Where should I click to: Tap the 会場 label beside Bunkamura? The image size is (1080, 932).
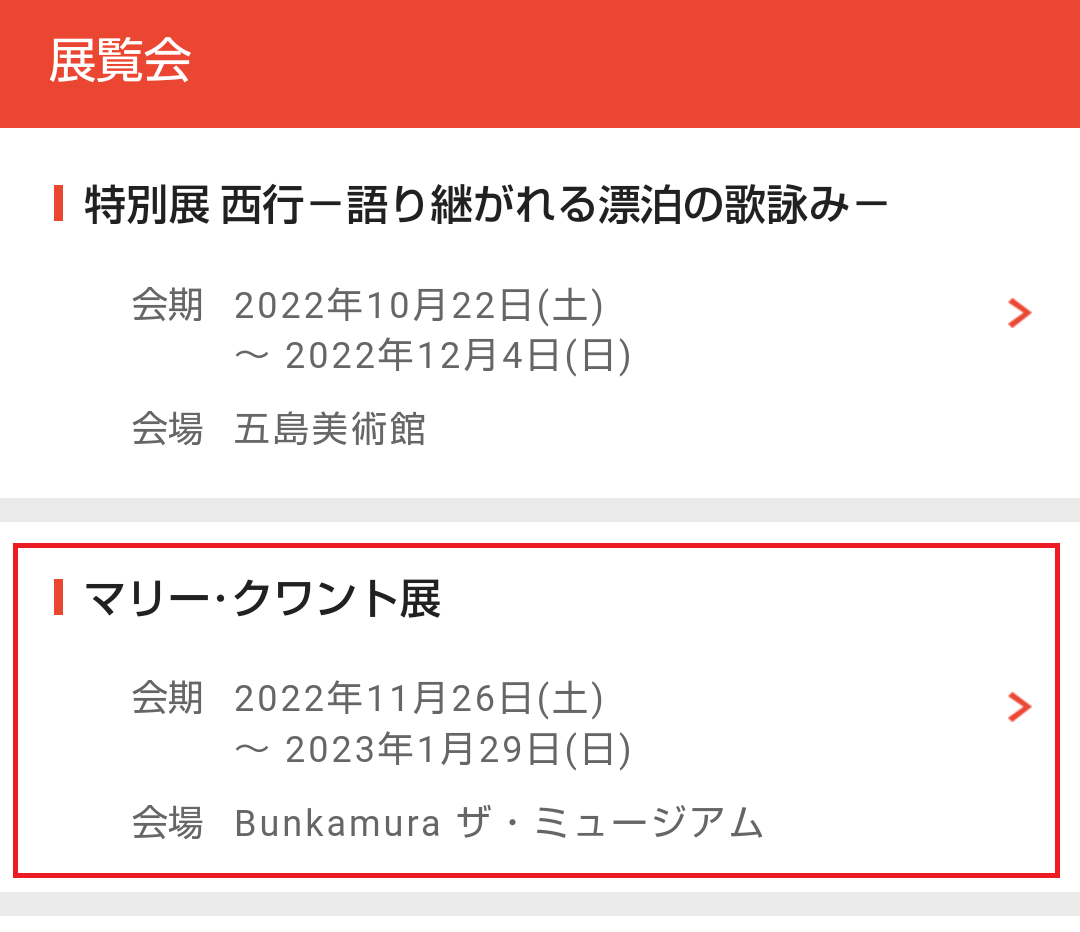pyautogui.click(x=167, y=823)
